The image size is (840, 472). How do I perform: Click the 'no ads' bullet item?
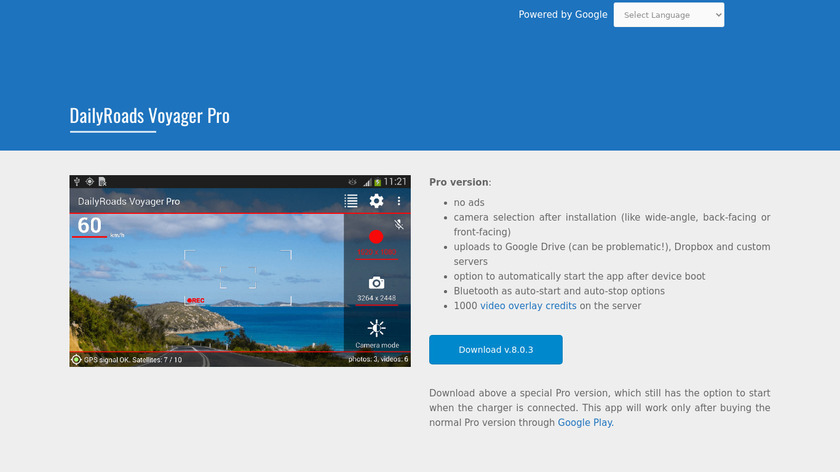tap(469, 203)
